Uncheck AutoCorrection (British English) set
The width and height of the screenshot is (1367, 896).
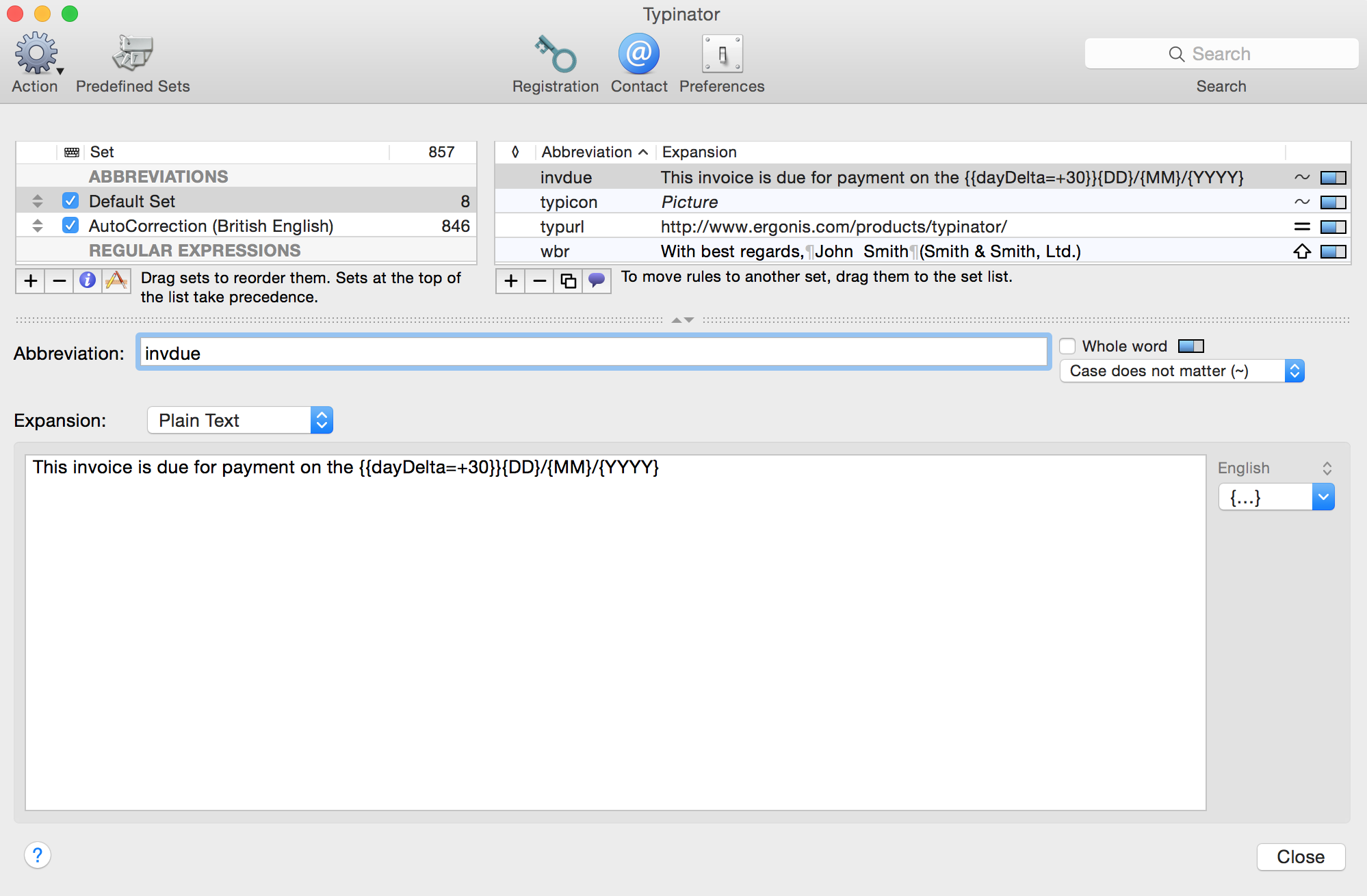[x=70, y=226]
